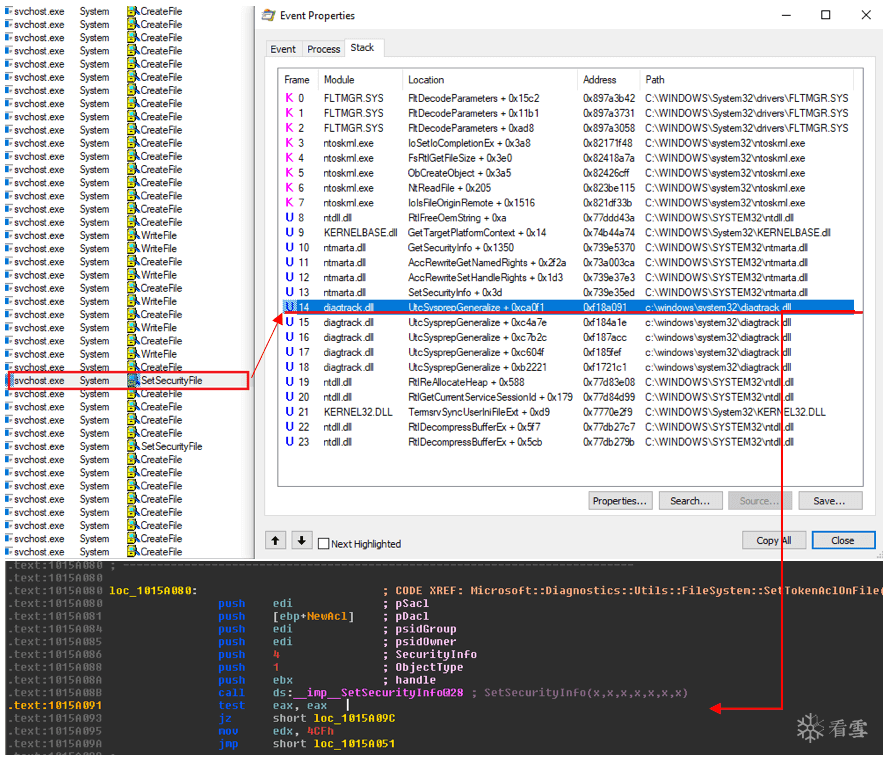Image resolution: width=886 pixels, height=759 pixels.
Task: Select the highlighted diagtrack.dll frame 14 row
Action: [x=568, y=307]
